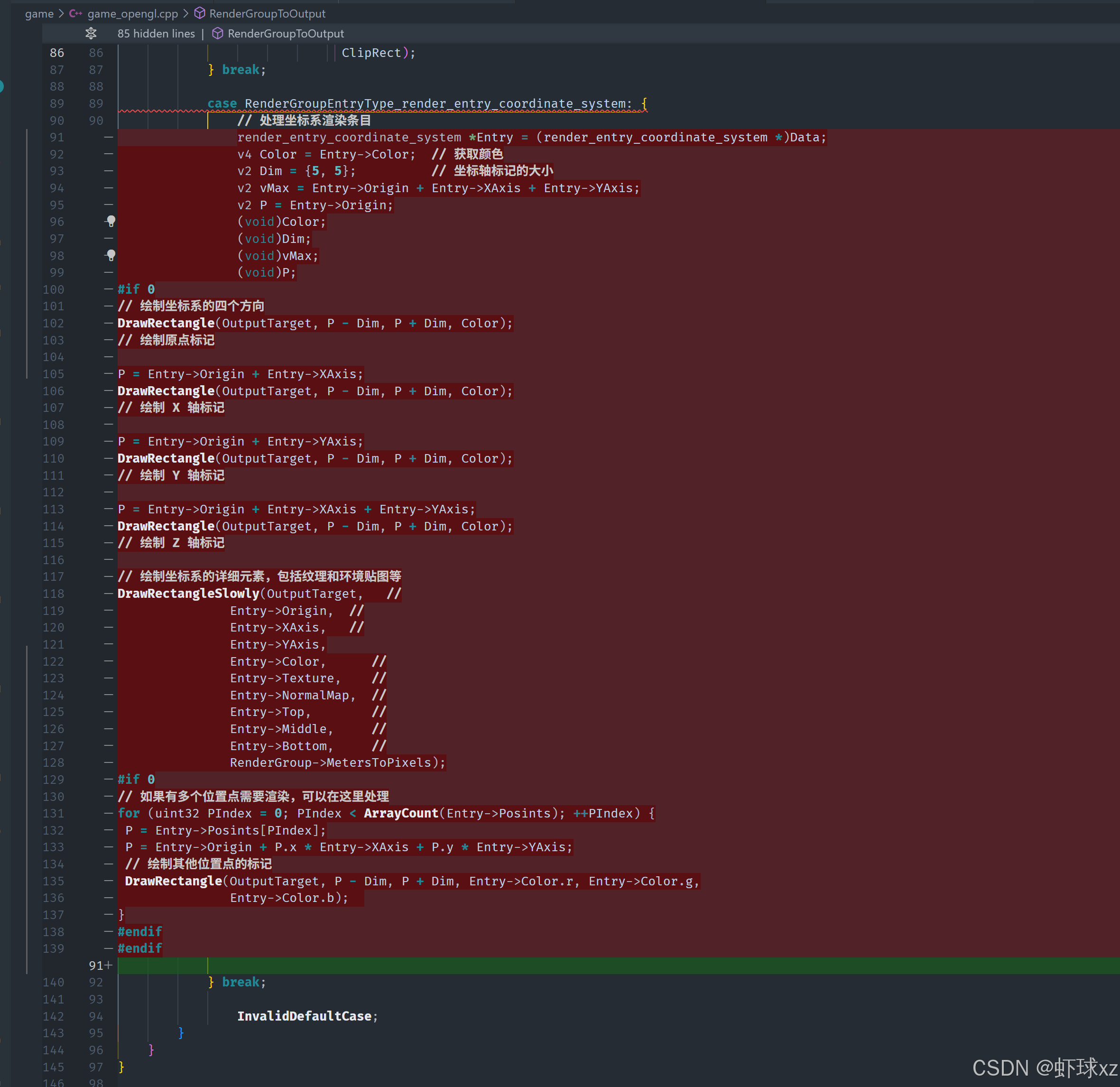Click the first DrawRectangle call on line 102

[x=166, y=323]
